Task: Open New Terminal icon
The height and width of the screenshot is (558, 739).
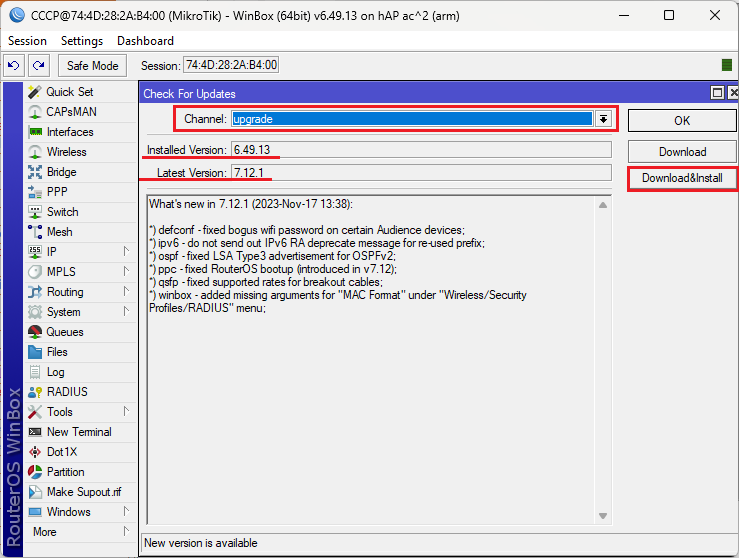Action: 34,432
